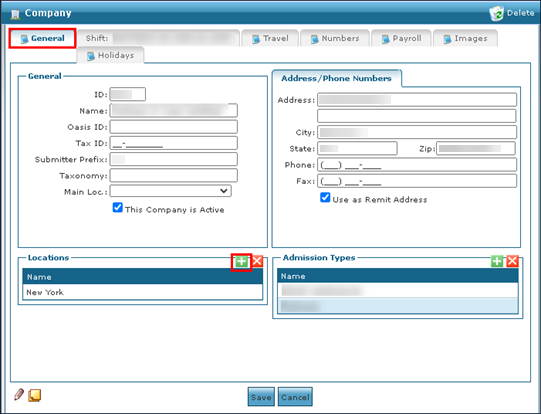
Task: Click the Cancel button
Action: click(295, 397)
